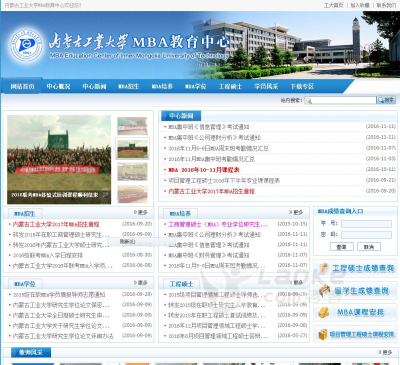This screenshot has height=365, width=400.
Task: Open 留学生成绩查询 banner icon
Action: [x=355, y=291]
